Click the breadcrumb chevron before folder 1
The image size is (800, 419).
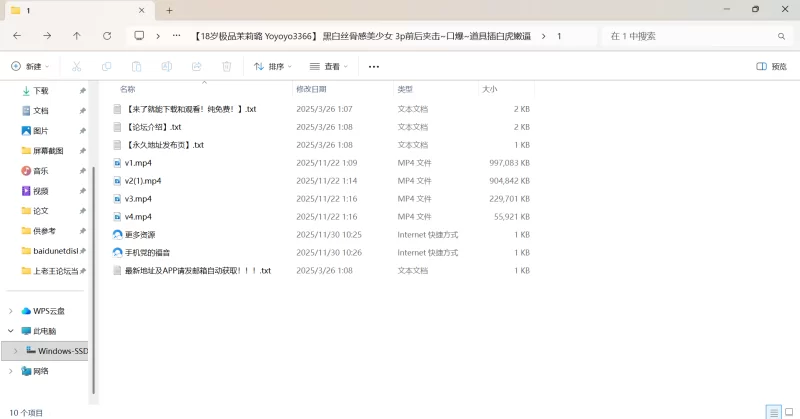(x=544, y=36)
